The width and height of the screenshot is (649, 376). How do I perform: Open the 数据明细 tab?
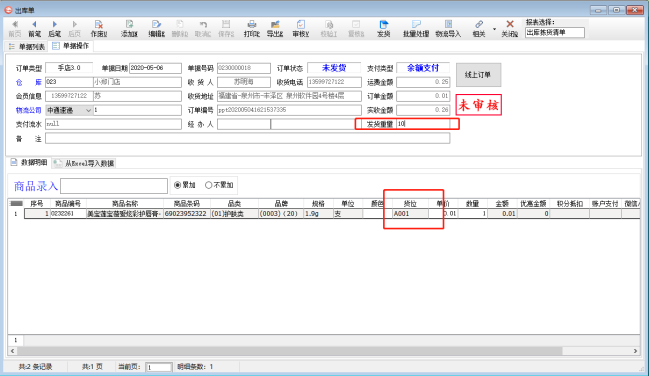tap(29, 162)
